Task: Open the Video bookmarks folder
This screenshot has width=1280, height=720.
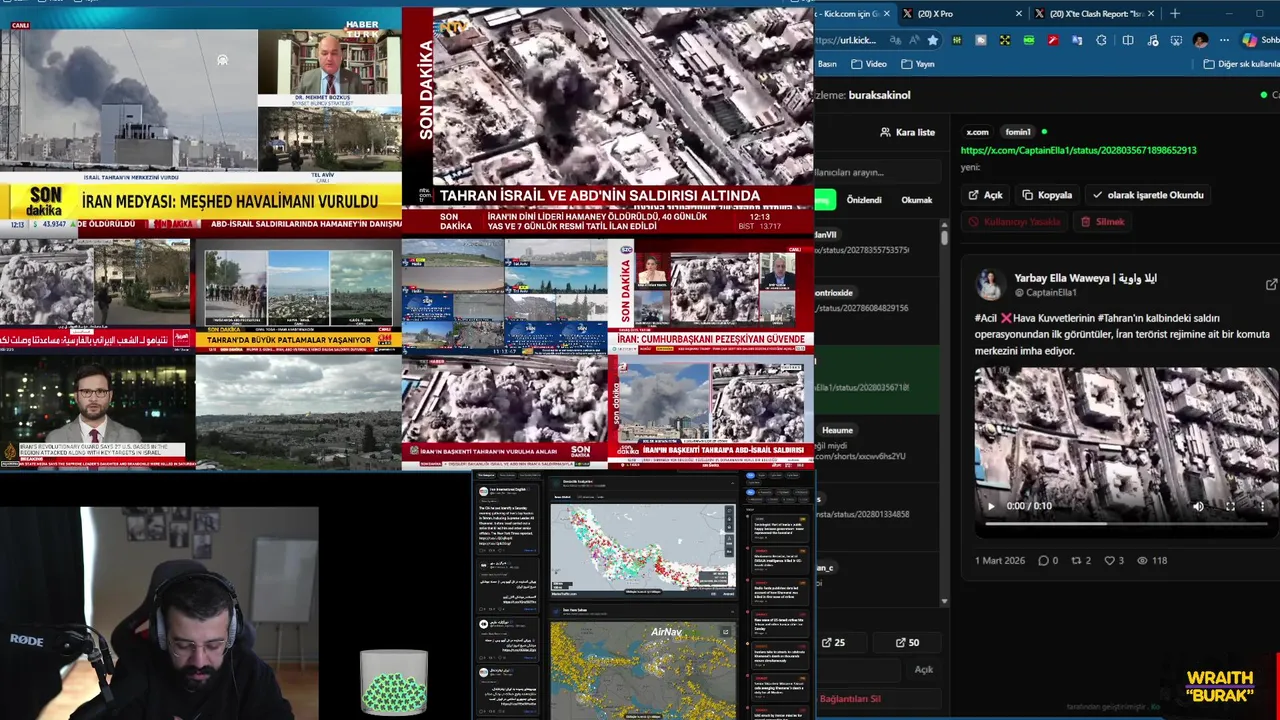Action: (869, 64)
